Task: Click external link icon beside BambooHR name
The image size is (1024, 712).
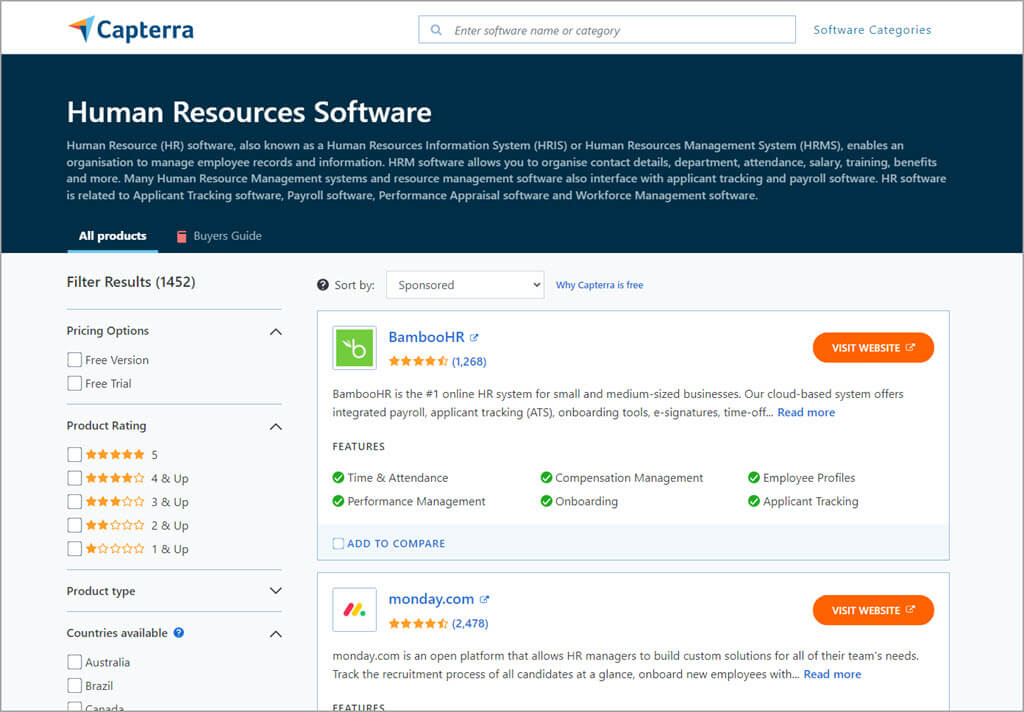Action: (474, 338)
